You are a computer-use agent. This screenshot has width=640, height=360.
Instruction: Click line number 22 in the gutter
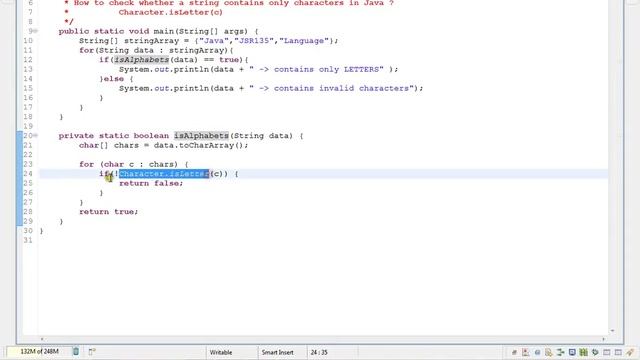28,155
